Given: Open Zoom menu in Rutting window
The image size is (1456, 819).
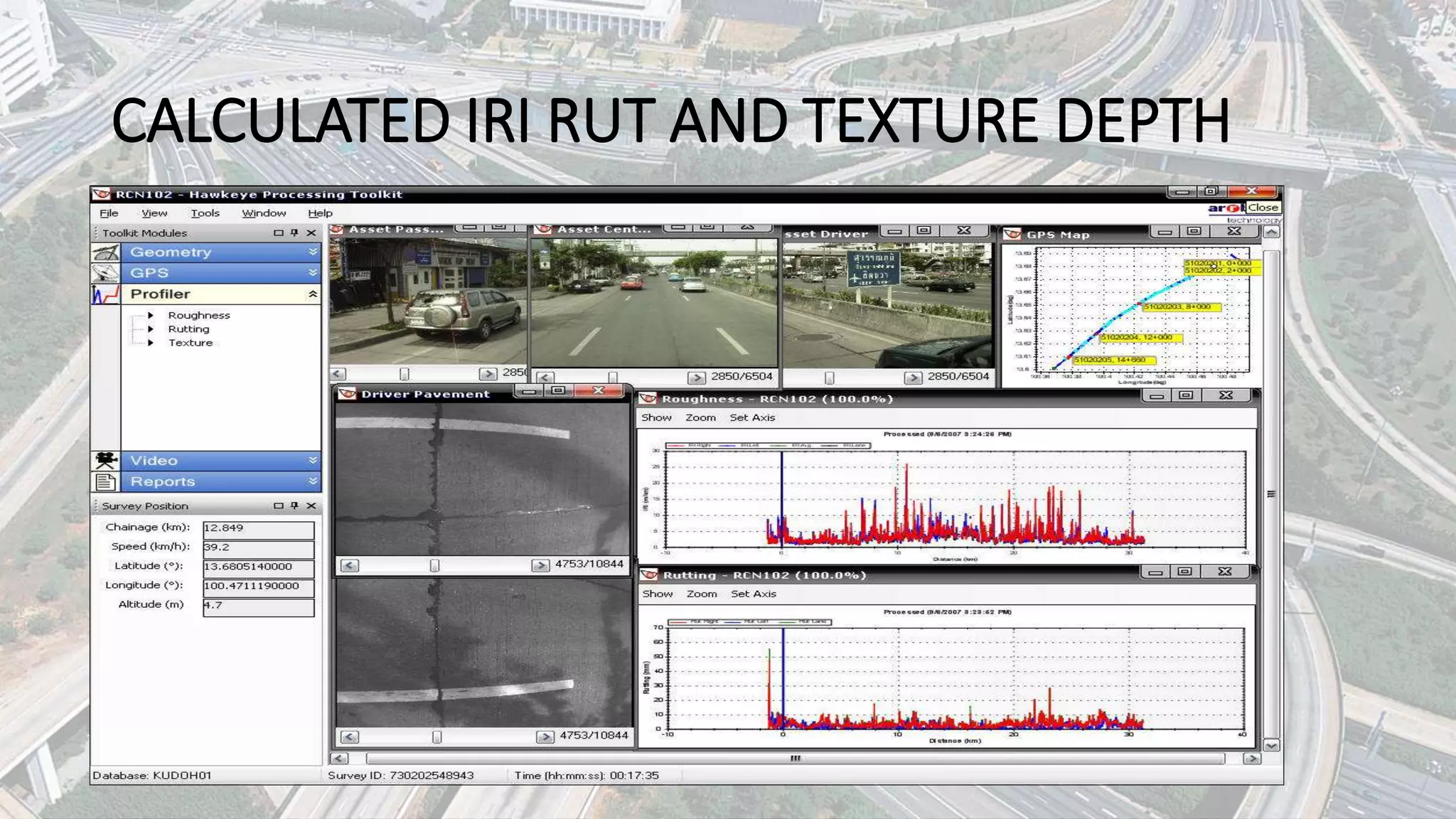Looking at the screenshot, I should pyautogui.click(x=702, y=594).
